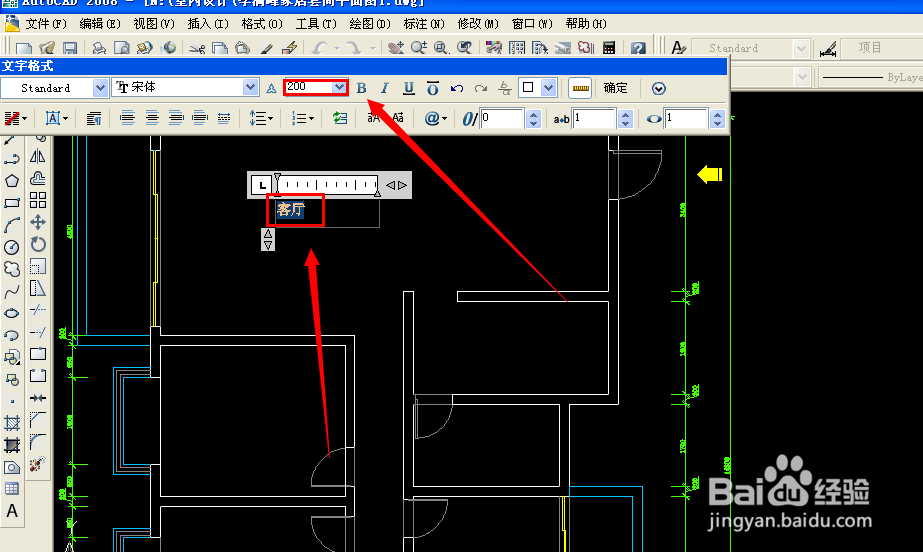Convert text to lowercase icon
Viewport: 923px width, 552px height.
pyautogui.click(x=398, y=118)
